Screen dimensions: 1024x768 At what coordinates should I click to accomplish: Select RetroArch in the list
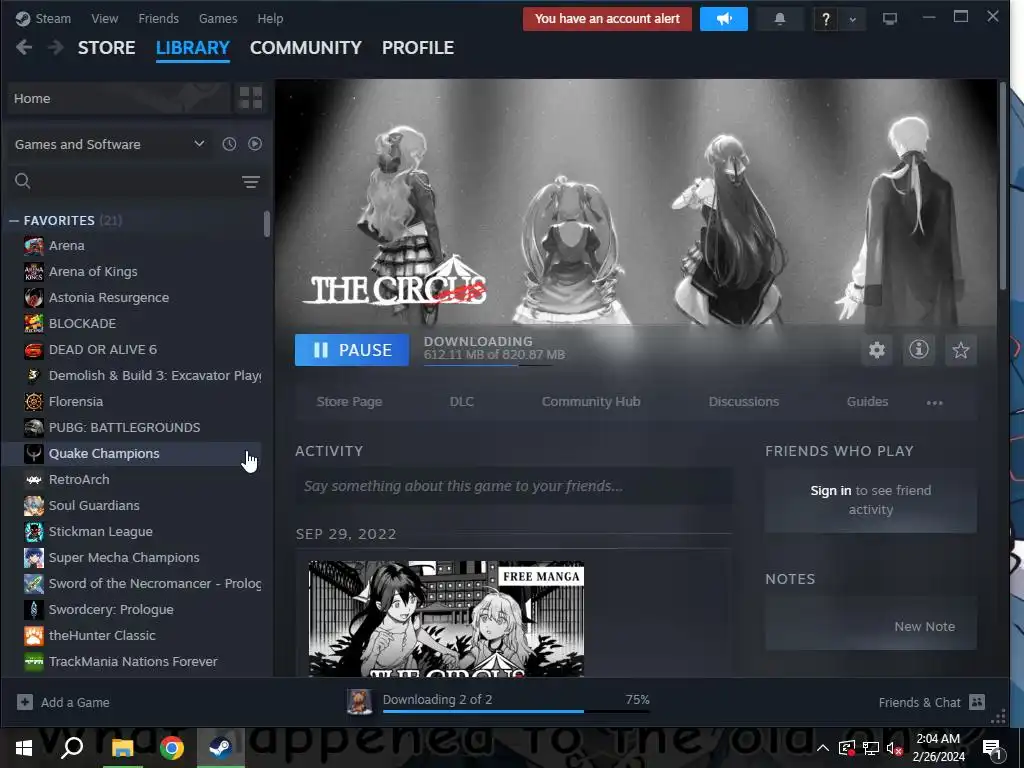[135, 479]
